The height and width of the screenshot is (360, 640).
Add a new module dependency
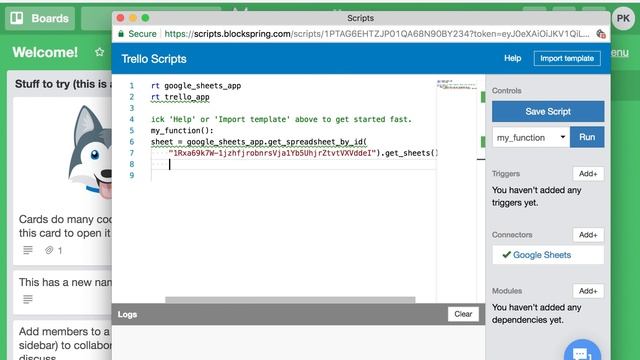click(588, 291)
